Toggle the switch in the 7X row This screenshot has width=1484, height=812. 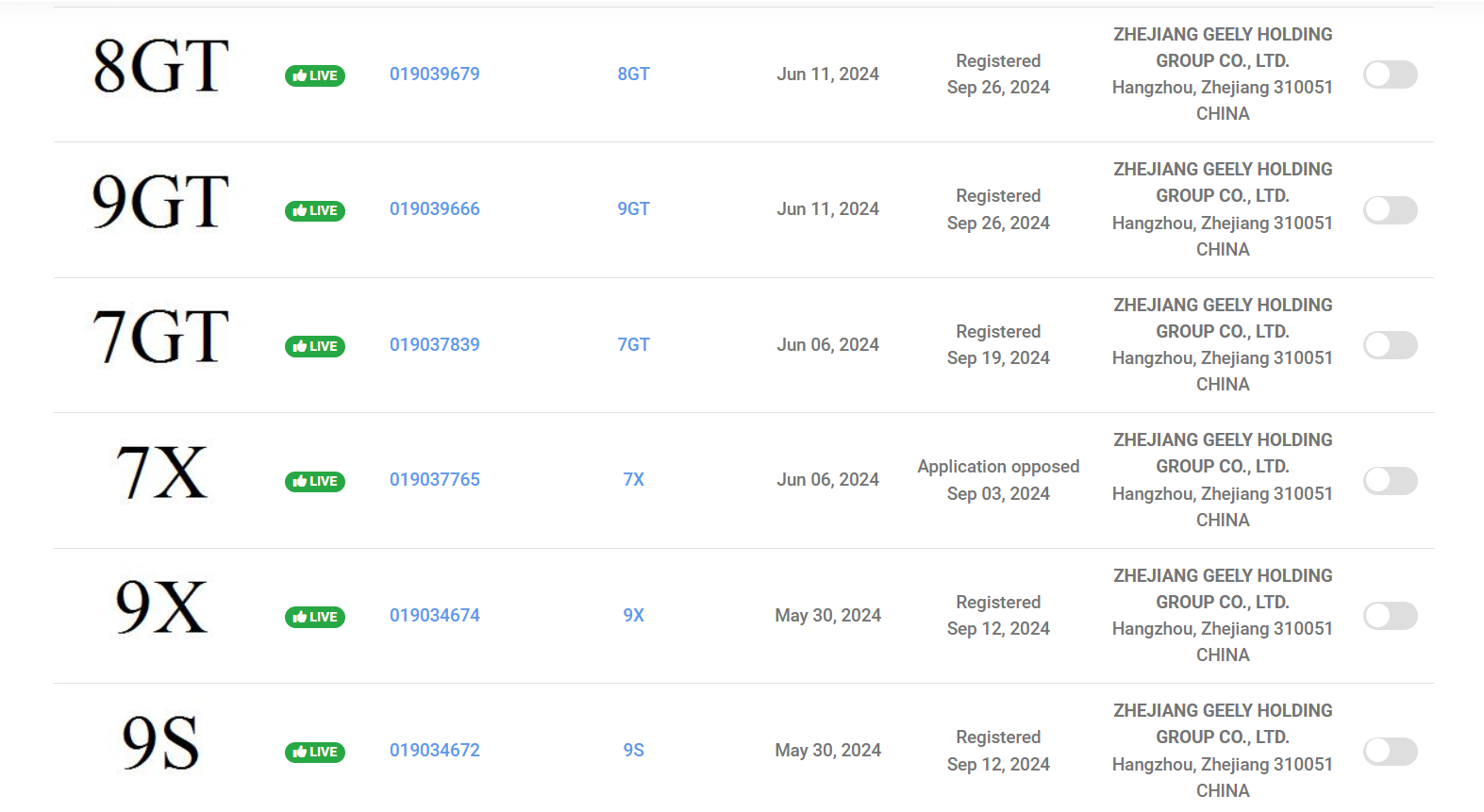[x=1391, y=480]
